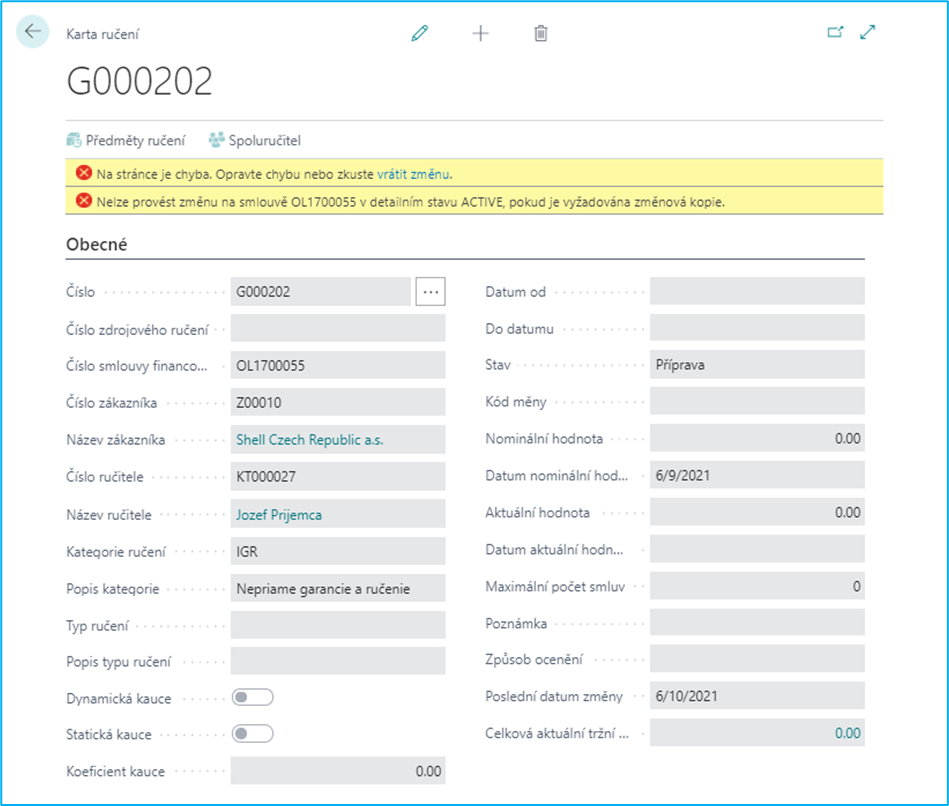Click the plus icon to create new
This screenshot has height=806, width=949.
(480, 33)
